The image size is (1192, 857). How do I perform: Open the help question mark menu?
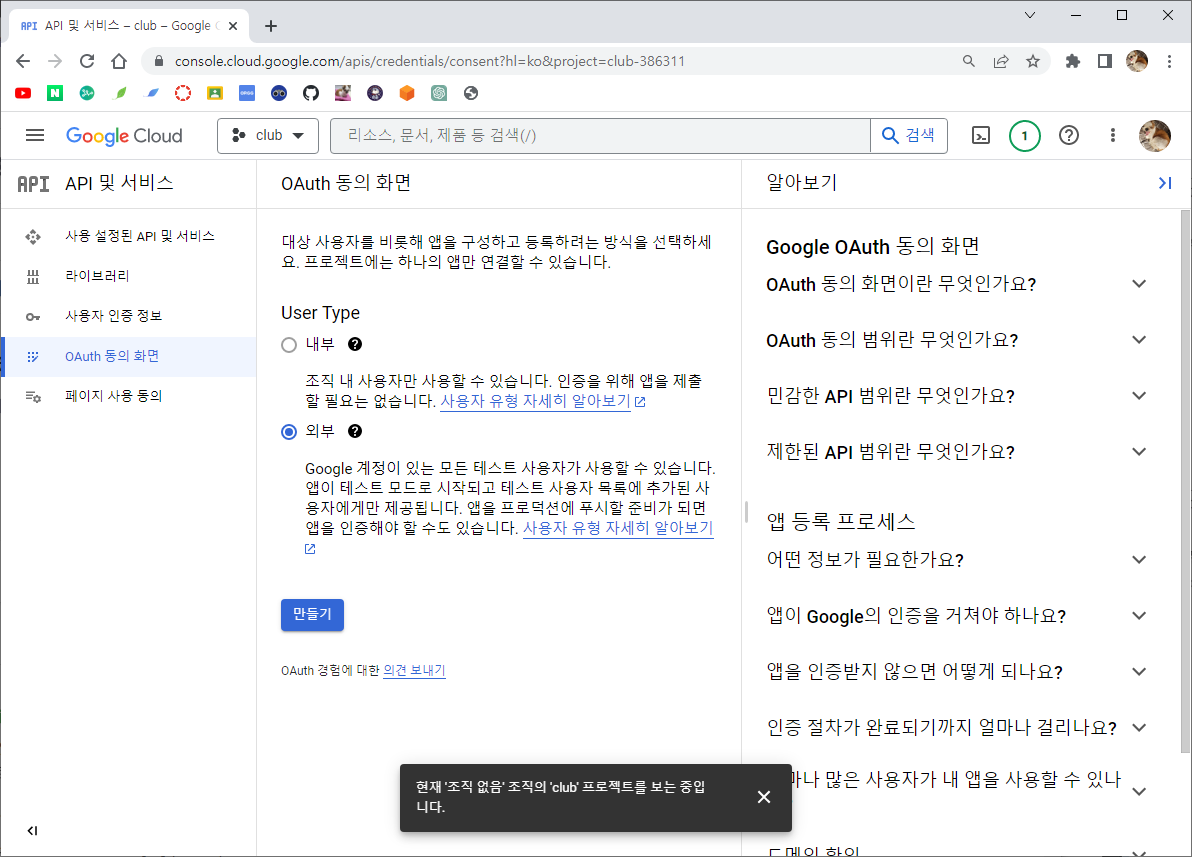click(x=1069, y=135)
